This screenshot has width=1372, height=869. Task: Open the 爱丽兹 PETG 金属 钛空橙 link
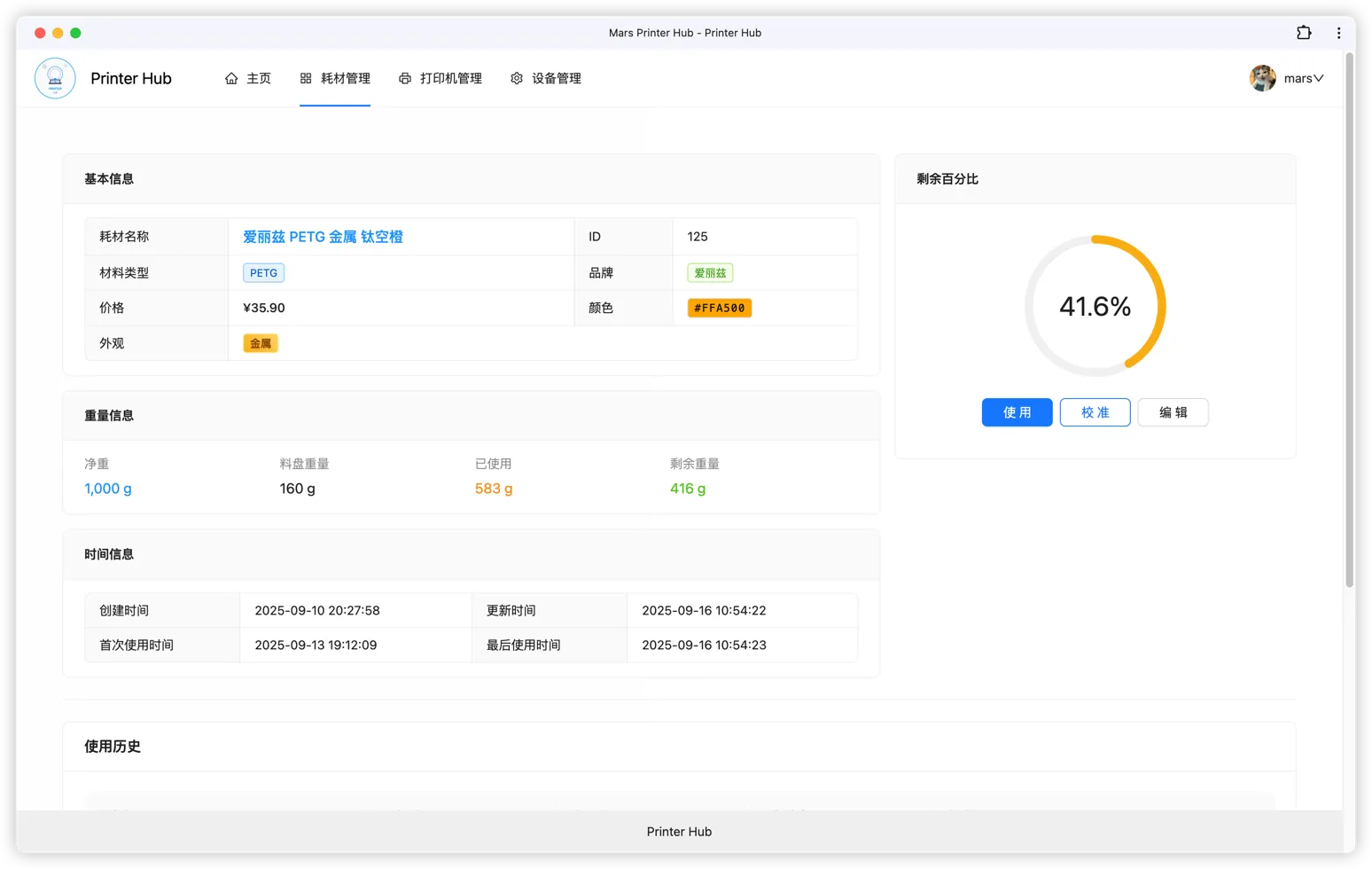(323, 237)
